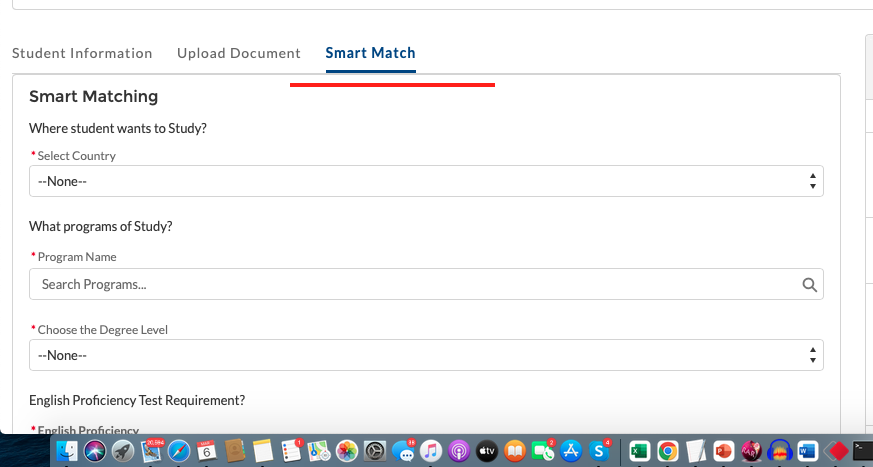Open FaceTime app in dock
This screenshot has height=467, width=873.
[543, 451]
